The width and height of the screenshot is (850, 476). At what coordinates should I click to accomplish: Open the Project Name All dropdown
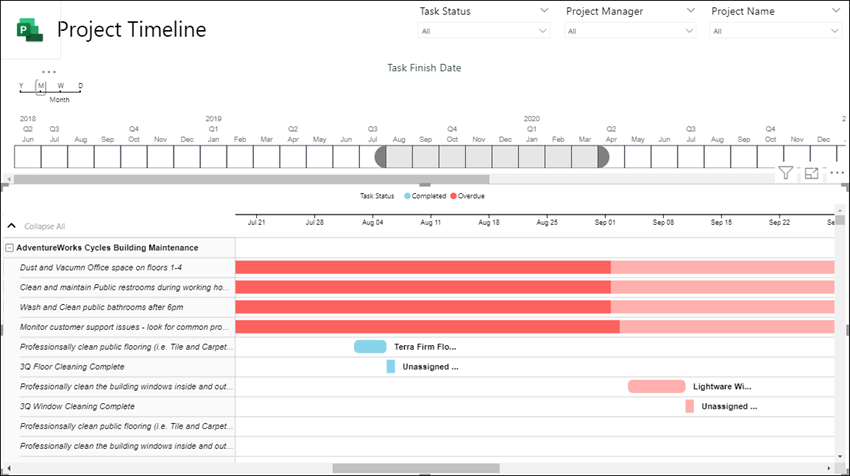776,31
